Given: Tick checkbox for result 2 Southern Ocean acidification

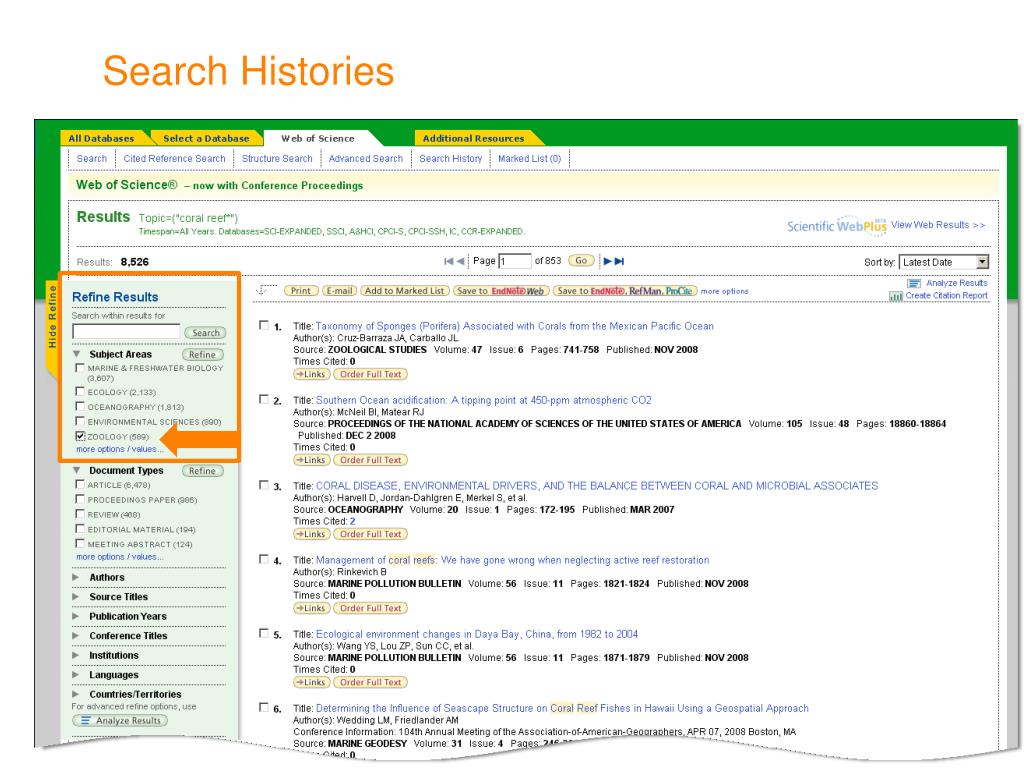Looking at the screenshot, I should 264,398.
